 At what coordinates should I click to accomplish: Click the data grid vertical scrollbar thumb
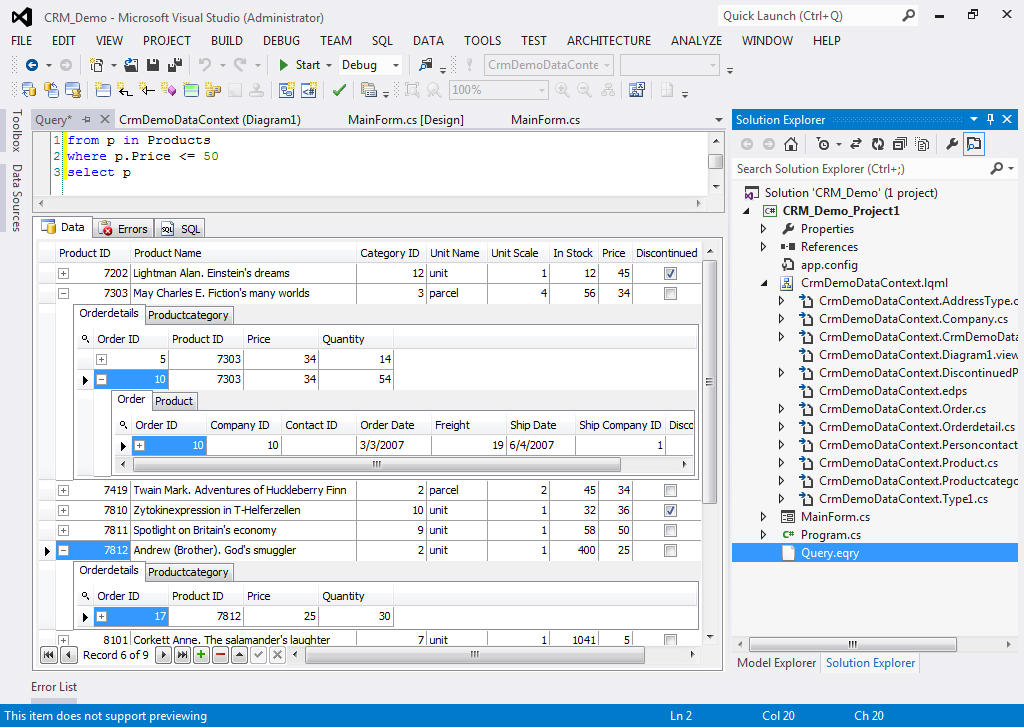[x=710, y=382]
